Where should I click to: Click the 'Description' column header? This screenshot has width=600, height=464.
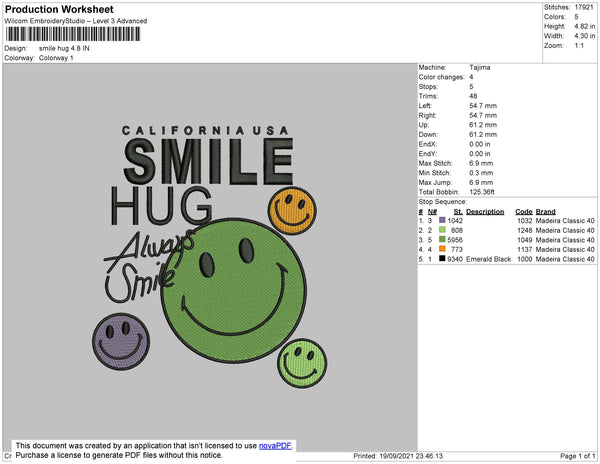pos(485,212)
